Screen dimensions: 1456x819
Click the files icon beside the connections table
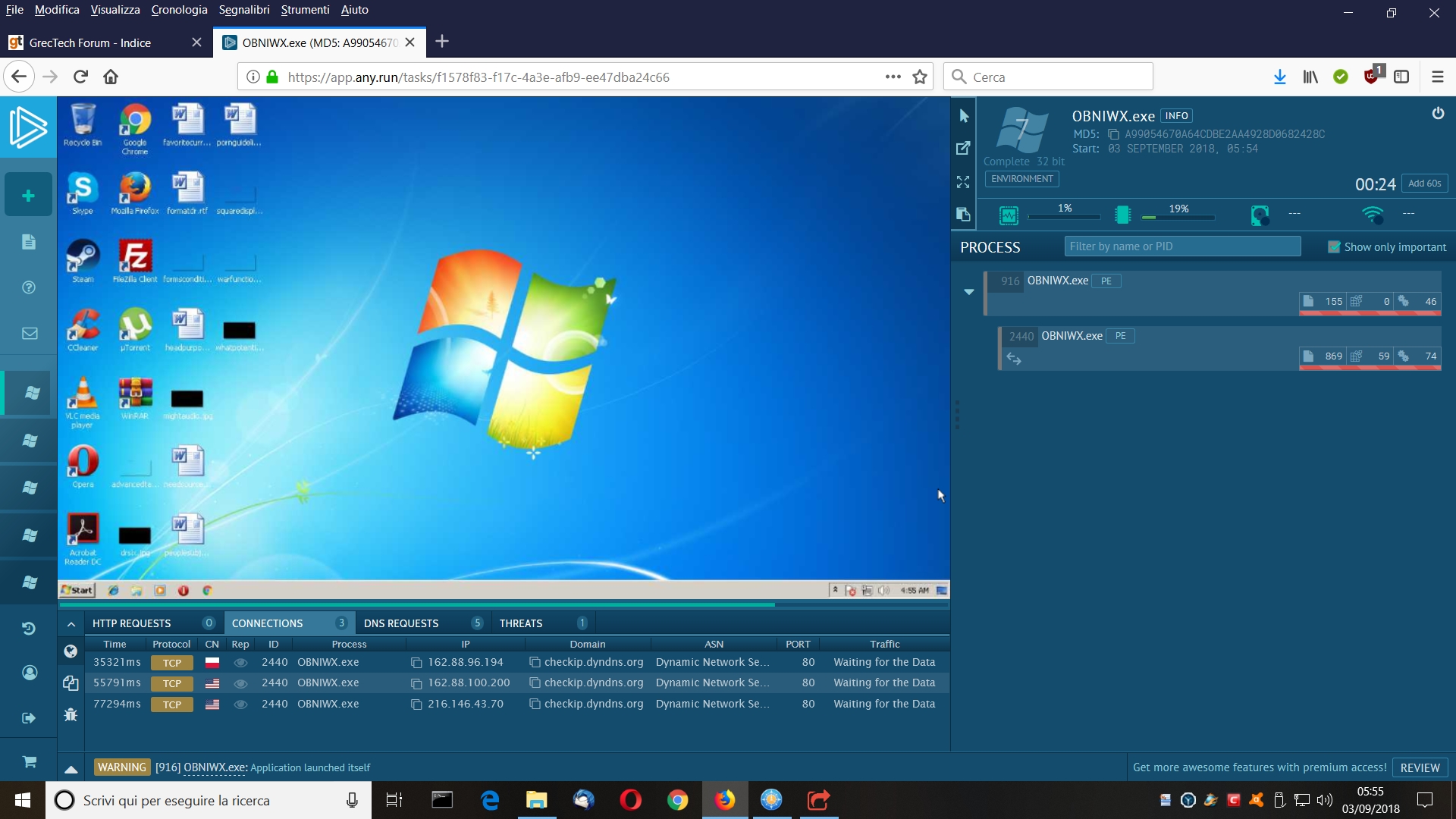(x=71, y=683)
